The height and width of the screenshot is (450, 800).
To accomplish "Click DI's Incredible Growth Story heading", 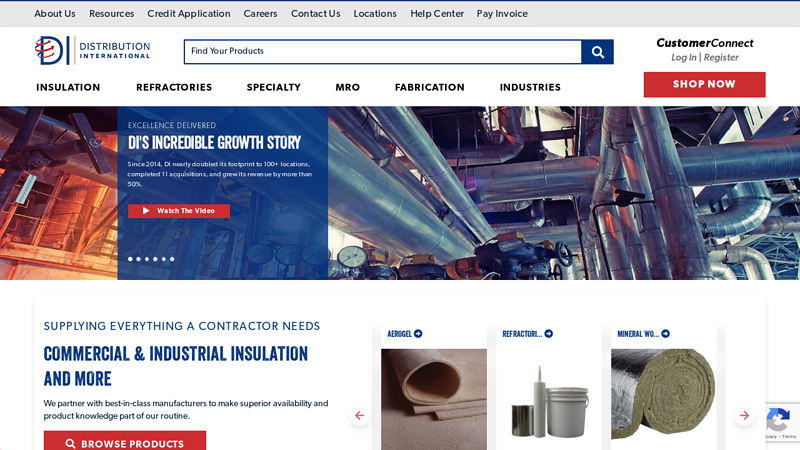I will tap(214, 143).
